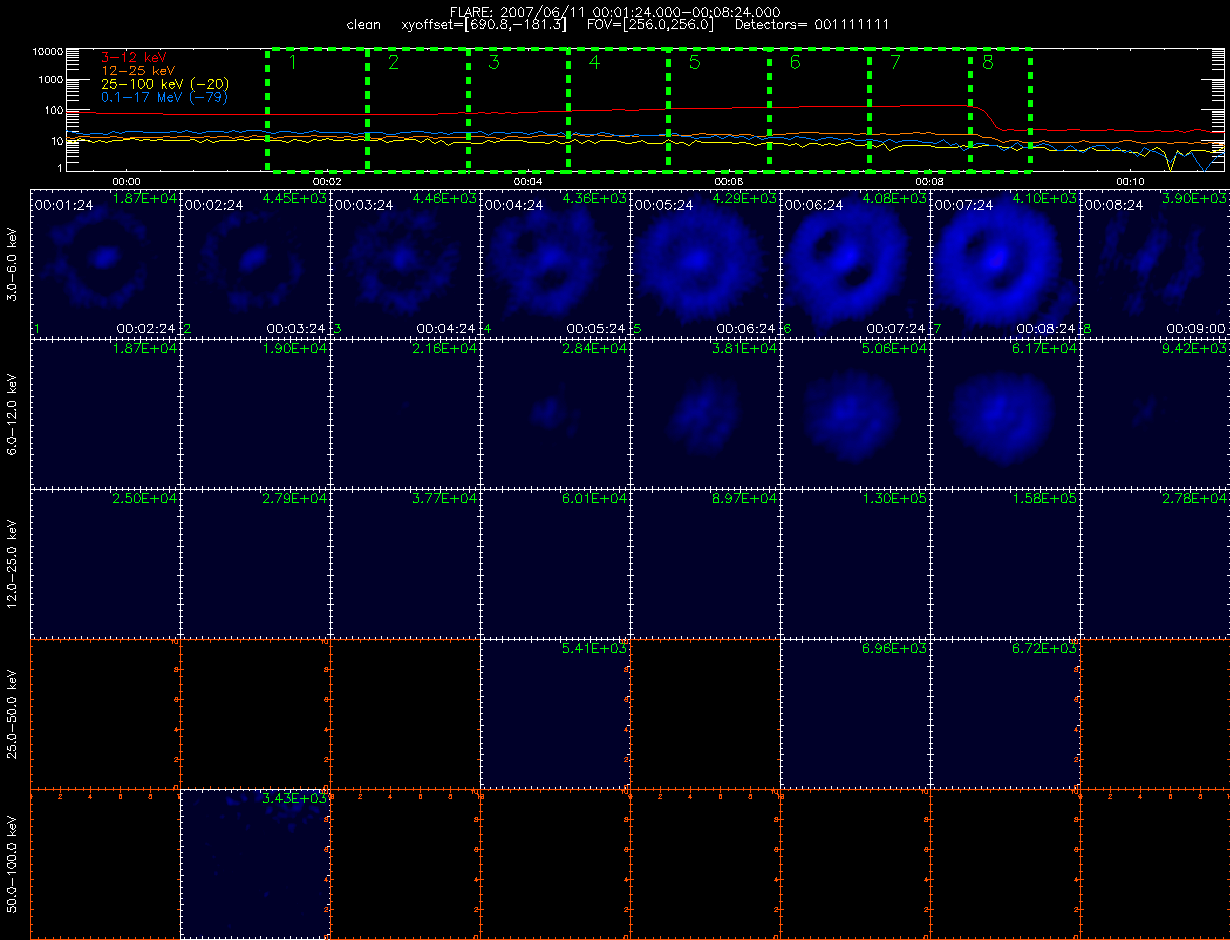Click the '4.08E+03' value in 3.0-6.0 keV row
This screenshot has width=1230, height=940.
point(896,198)
